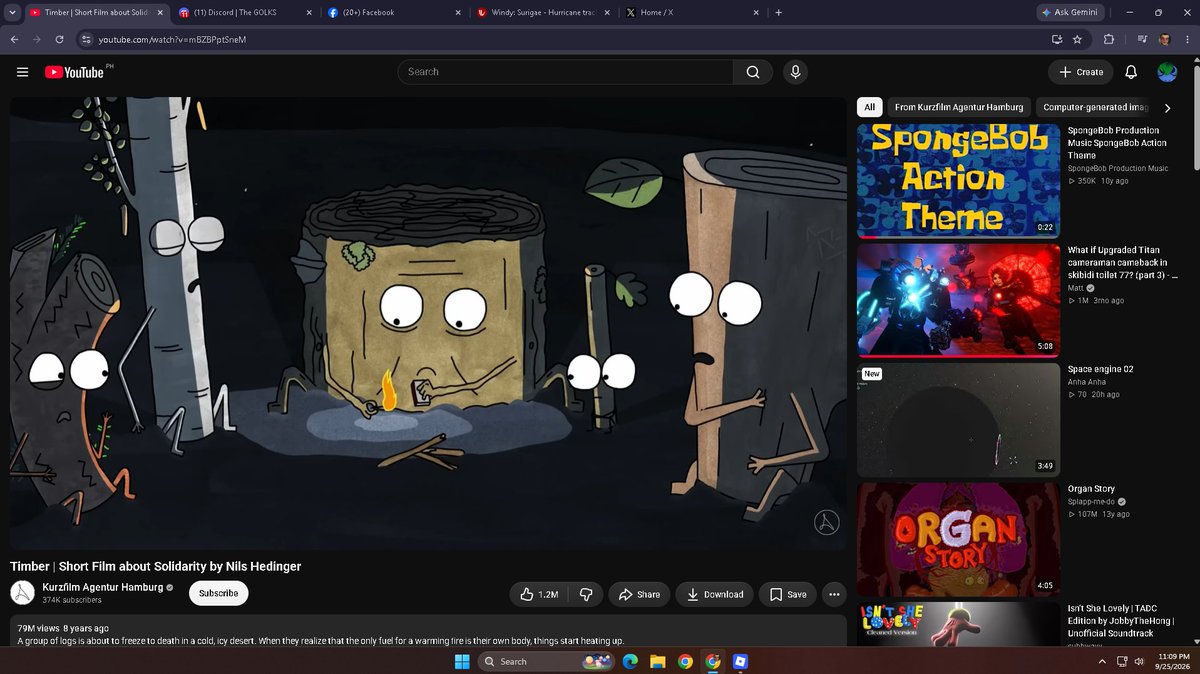Open the Chrome profile avatar in the toolbar
1200x674 pixels.
point(1165,39)
